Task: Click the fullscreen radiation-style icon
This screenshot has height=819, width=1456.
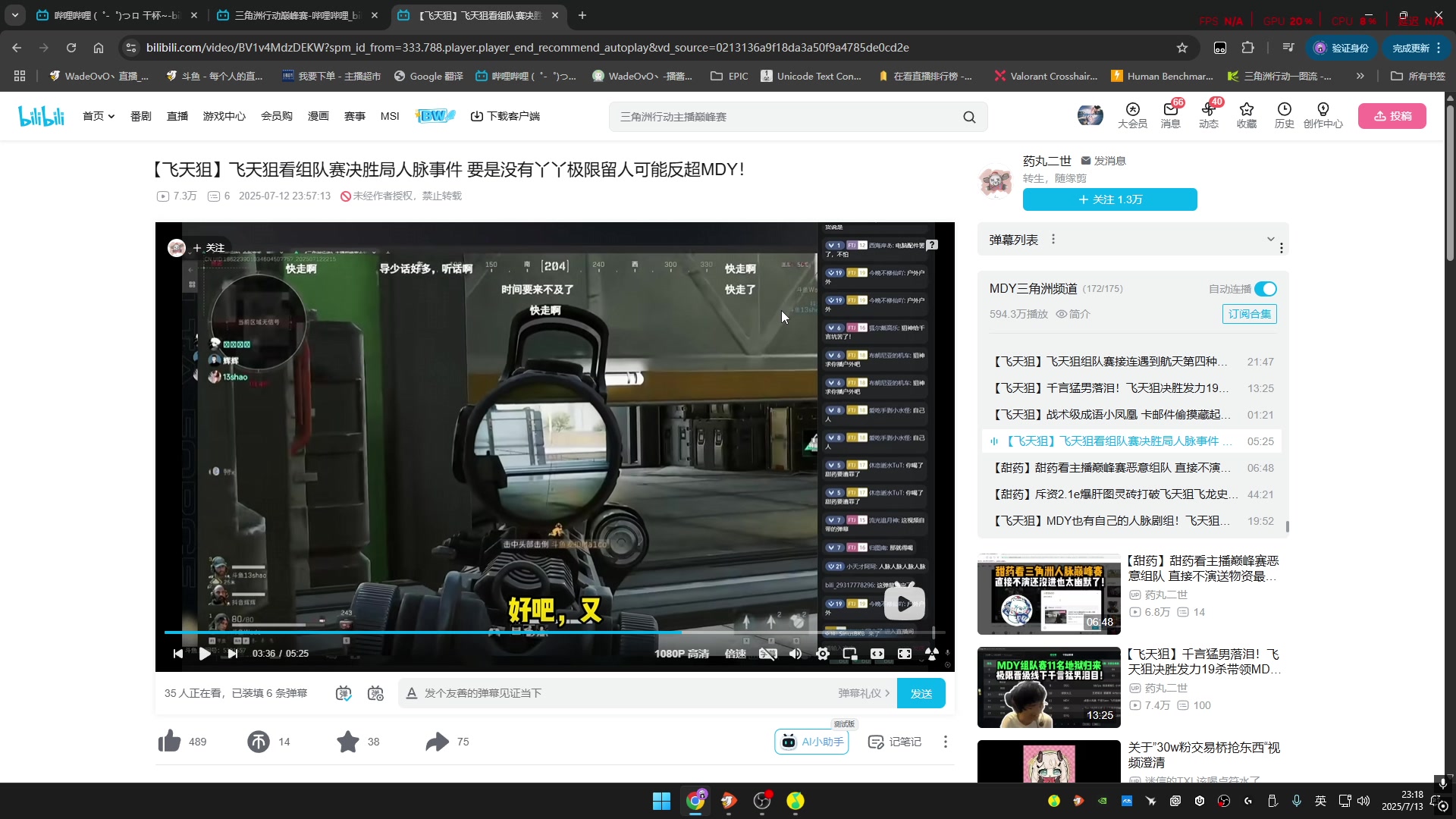Action: 932,654
